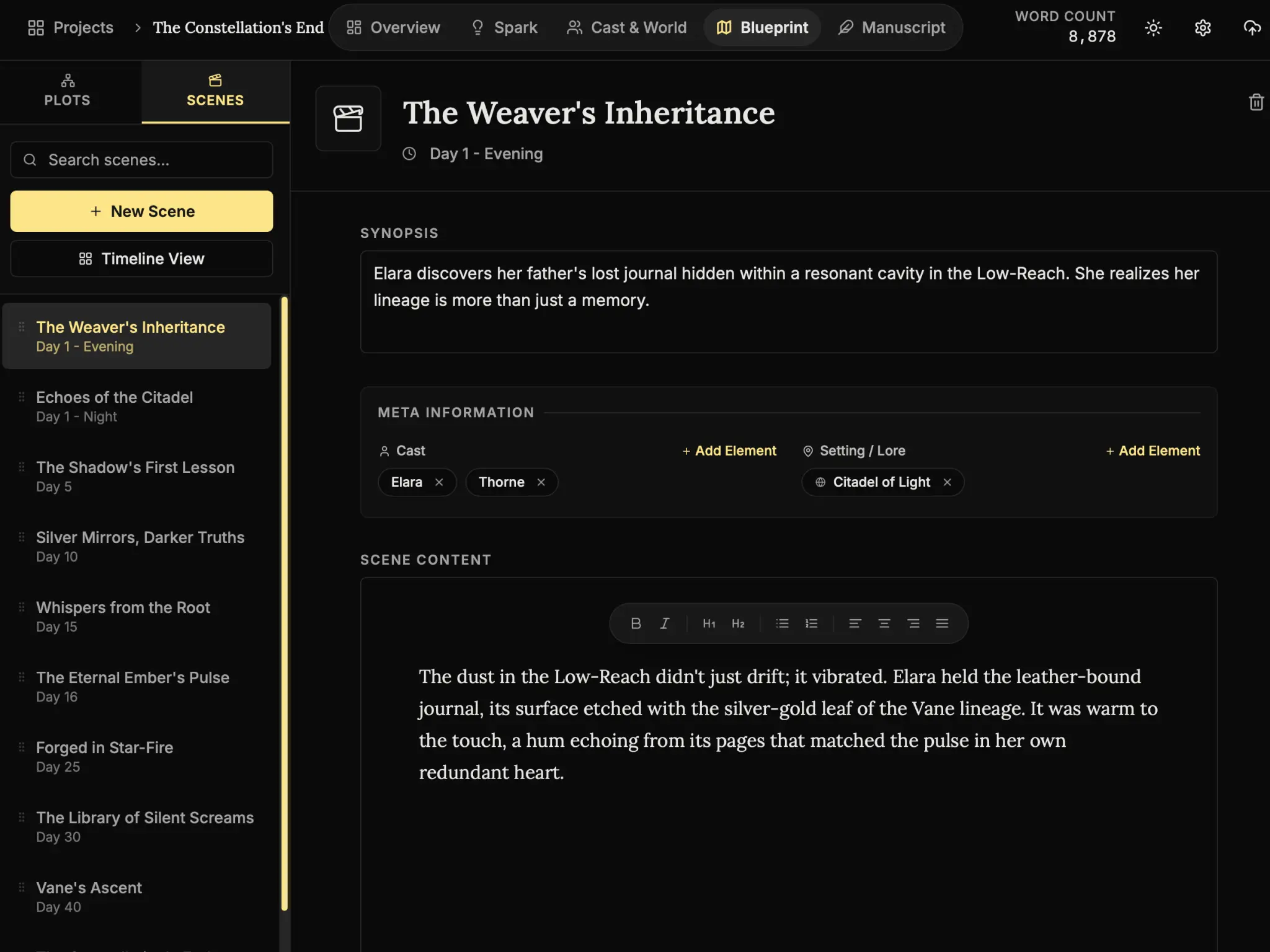This screenshot has height=952, width=1270.
Task: Open Timeline View
Action: pos(141,258)
